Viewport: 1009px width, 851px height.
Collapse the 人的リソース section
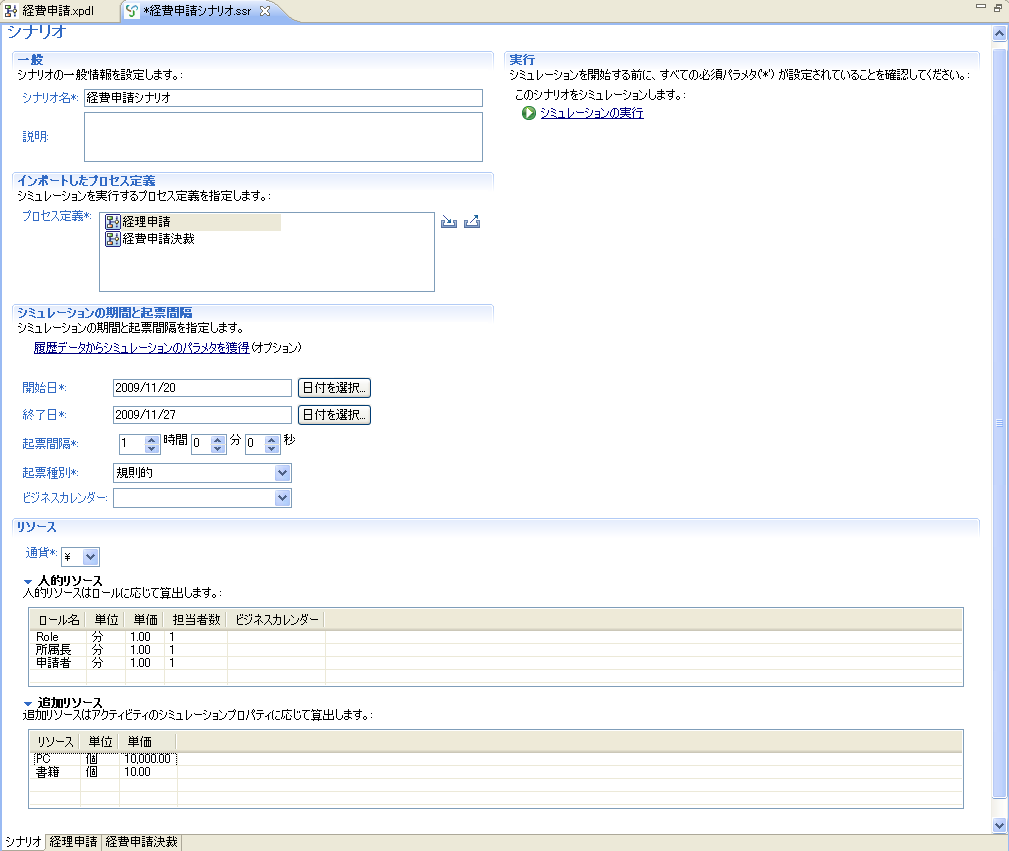pos(28,581)
